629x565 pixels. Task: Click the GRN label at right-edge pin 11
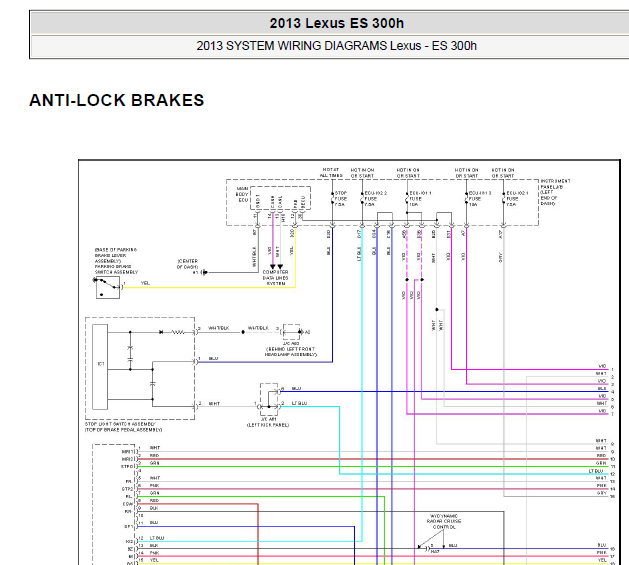pos(601,463)
